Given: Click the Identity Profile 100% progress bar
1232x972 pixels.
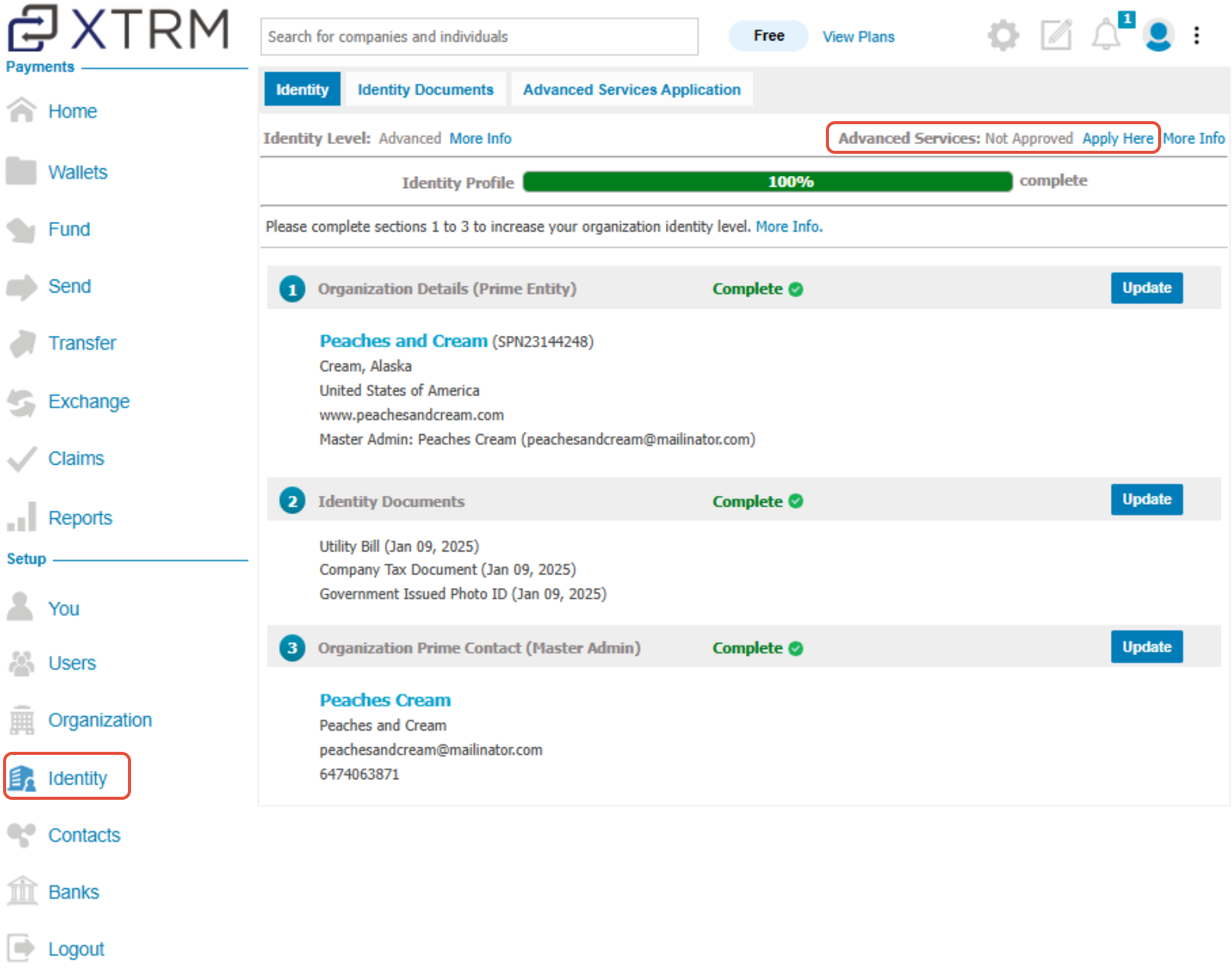Looking at the screenshot, I should (767, 182).
